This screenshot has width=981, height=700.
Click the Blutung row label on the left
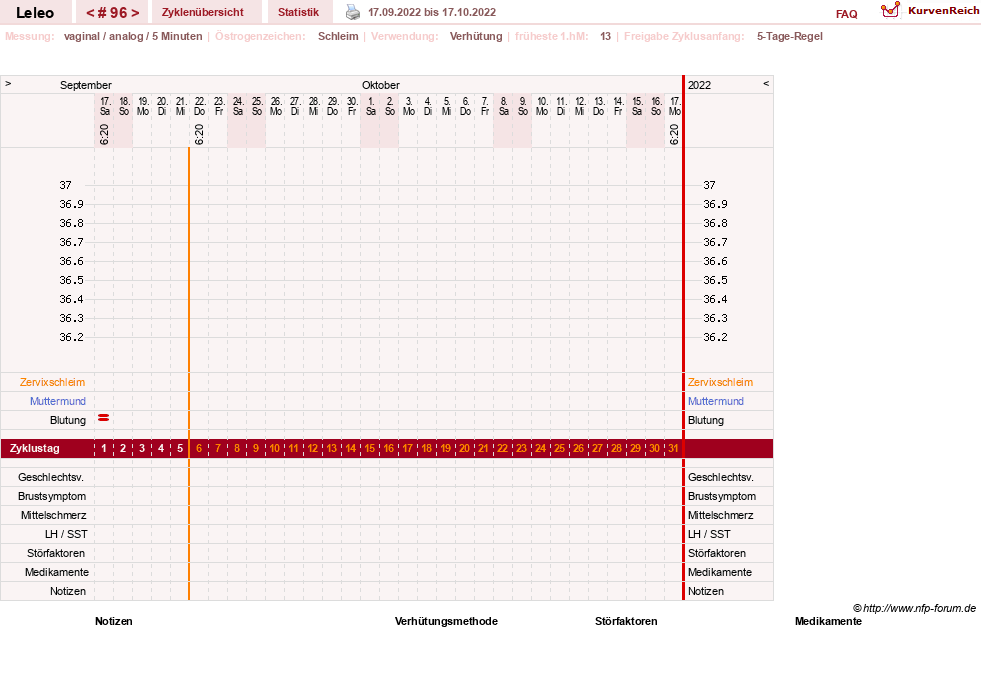68,420
